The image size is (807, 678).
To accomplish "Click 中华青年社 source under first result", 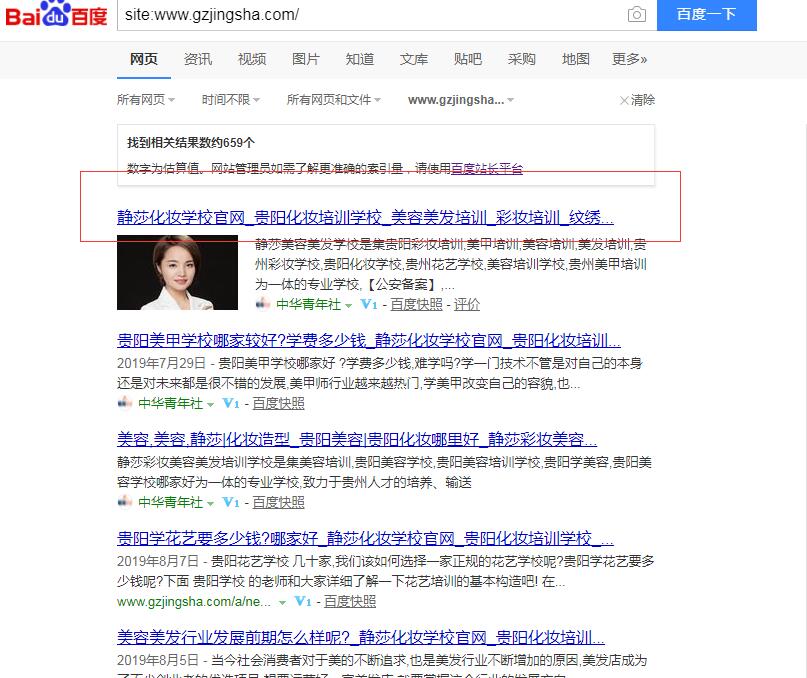I will [x=308, y=304].
